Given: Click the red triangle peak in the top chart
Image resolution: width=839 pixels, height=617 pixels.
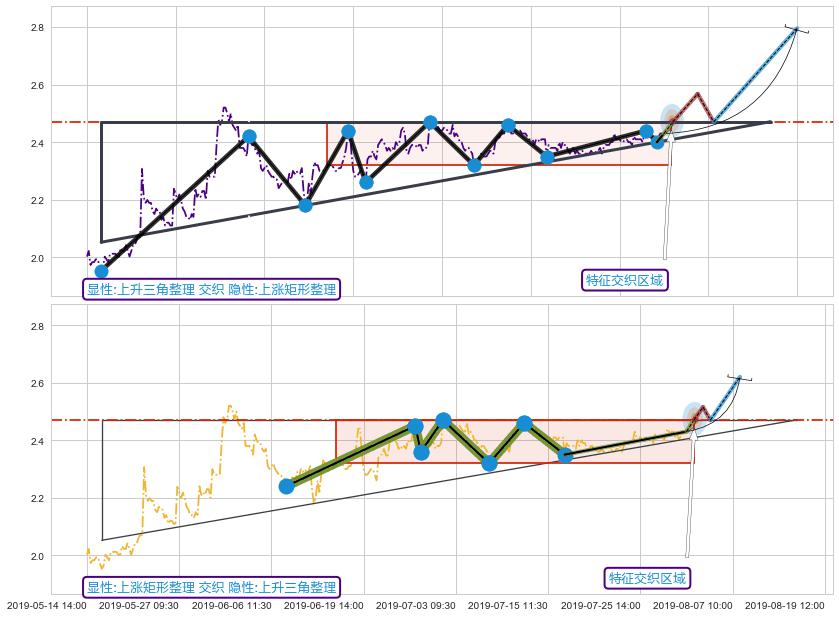Looking at the screenshot, I should coord(697,94).
